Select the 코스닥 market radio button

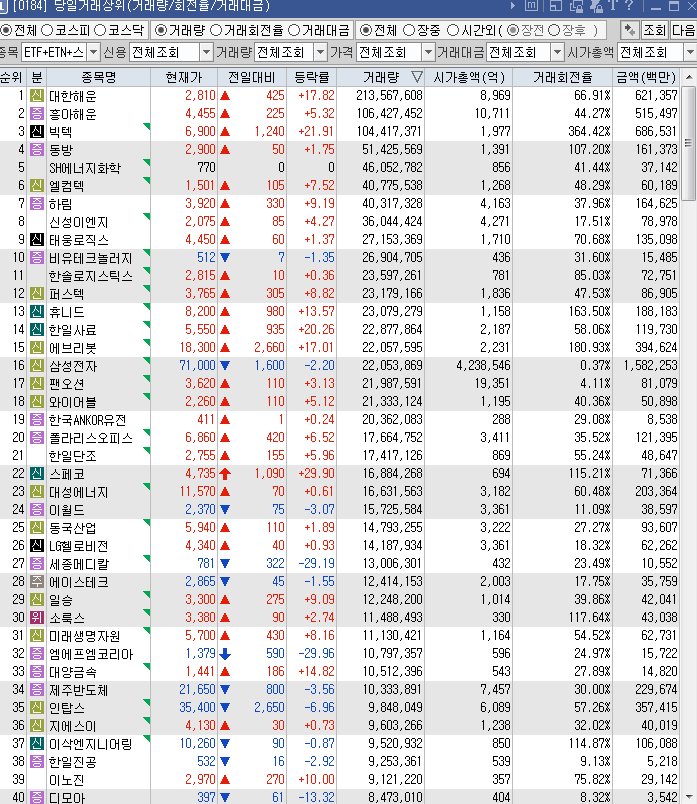click(100, 30)
